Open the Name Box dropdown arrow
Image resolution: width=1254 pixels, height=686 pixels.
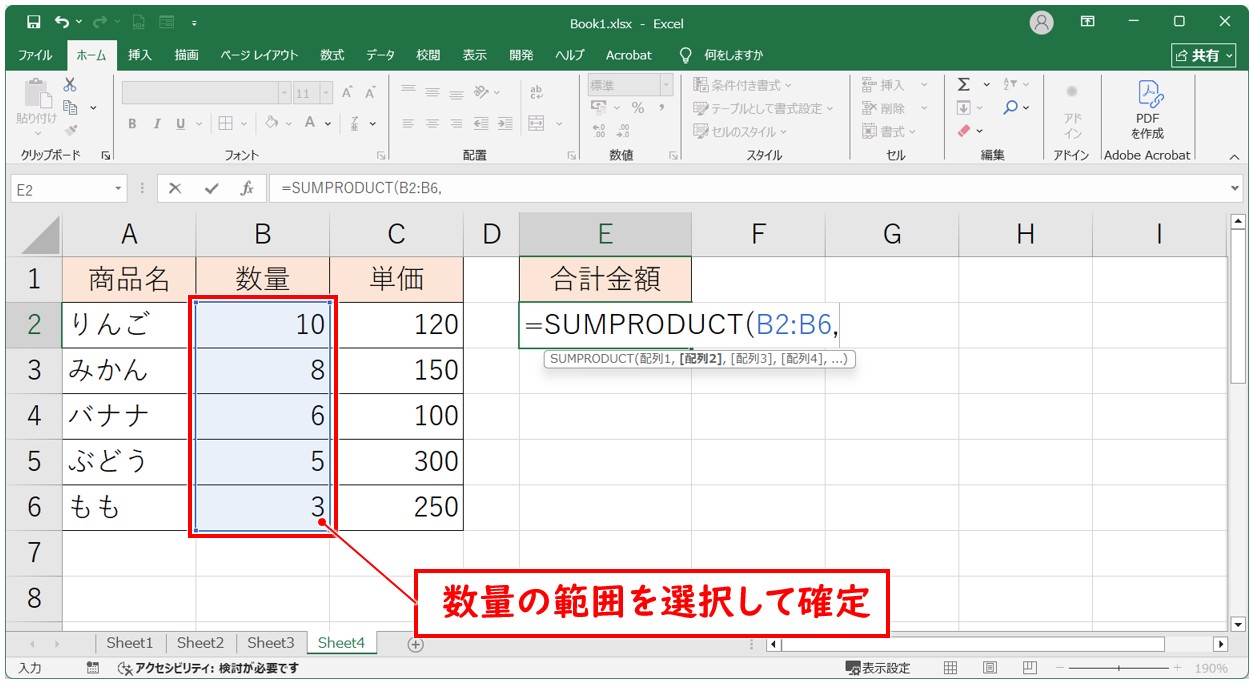pos(119,188)
